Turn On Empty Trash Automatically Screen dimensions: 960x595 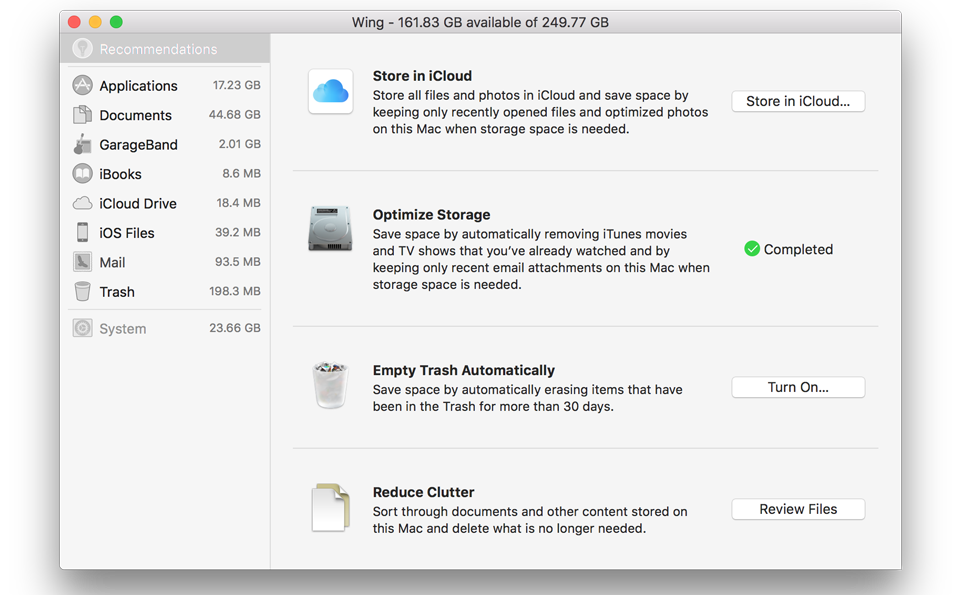pyautogui.click(x=797, y=387)
